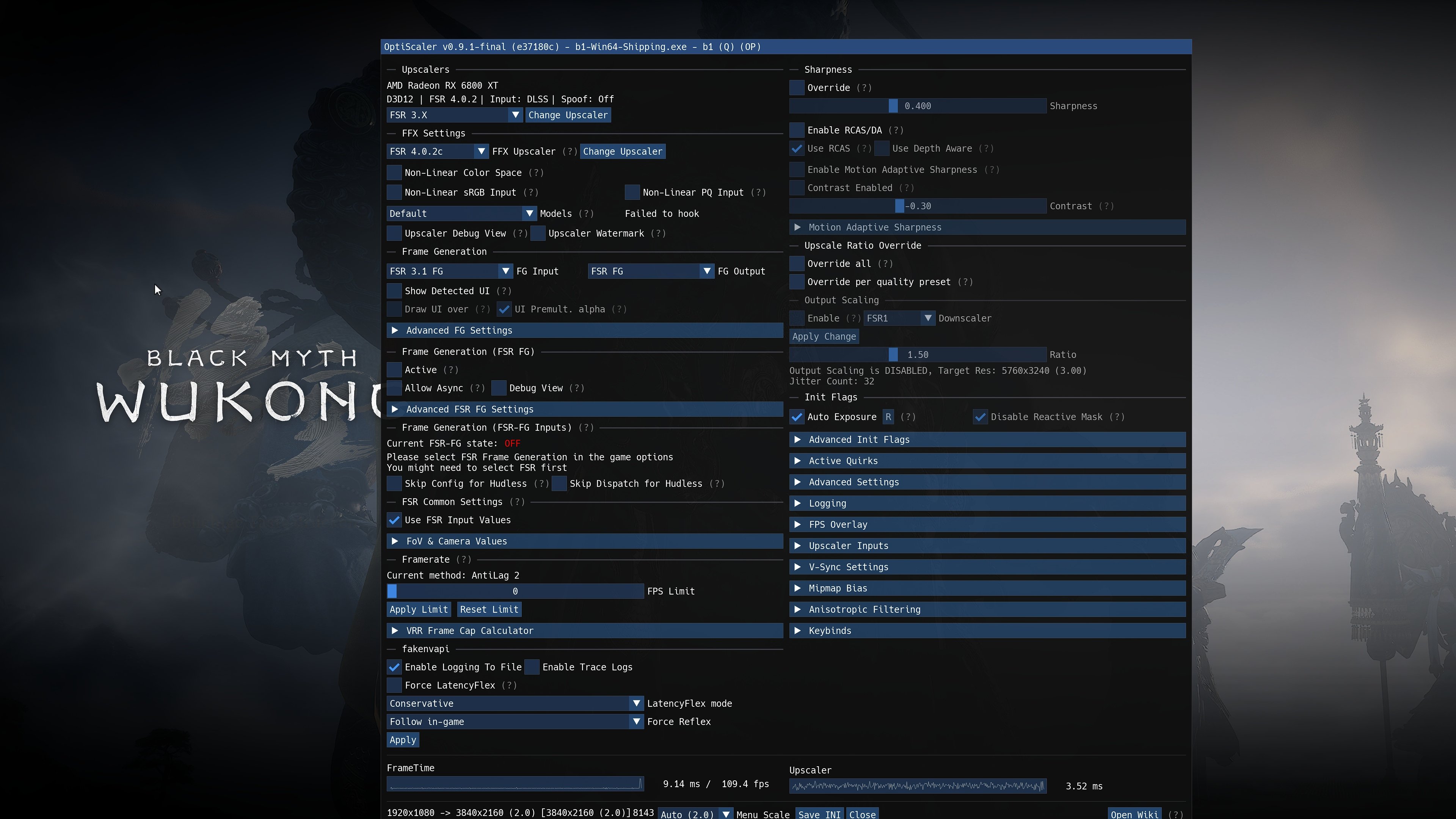Toggle Enable RCAS/DA checkbox
Screen dimensions: 1456x819
[797, 130]
